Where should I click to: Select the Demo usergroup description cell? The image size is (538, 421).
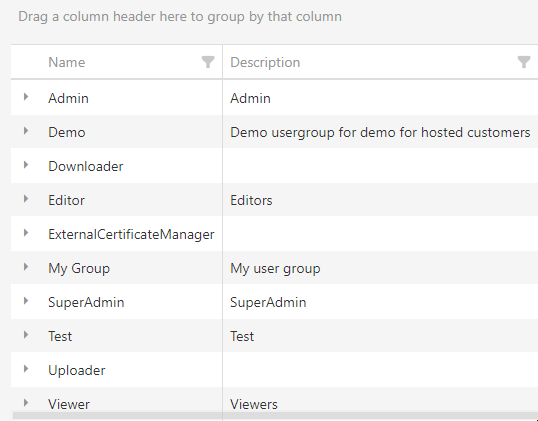click(x=381, y=132)
